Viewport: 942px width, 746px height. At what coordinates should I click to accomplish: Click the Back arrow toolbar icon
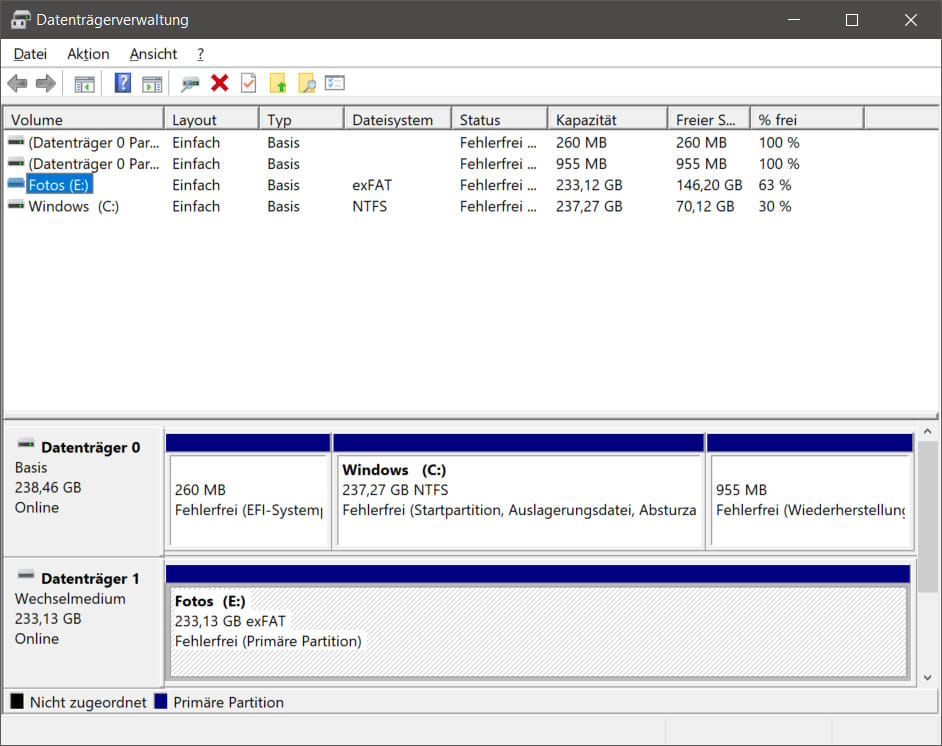tap(18, 83)
